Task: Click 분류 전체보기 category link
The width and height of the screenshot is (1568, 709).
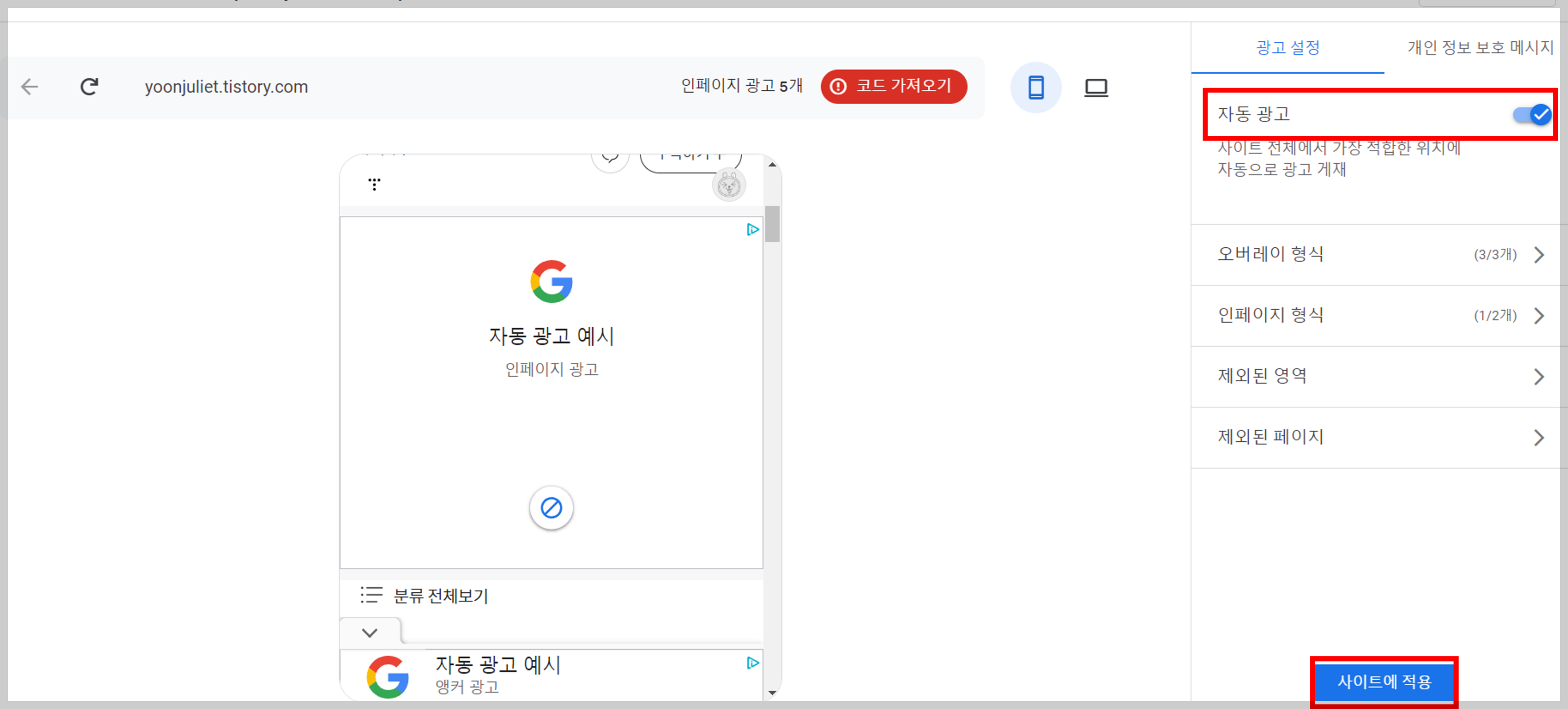Action: coord(441,596)
